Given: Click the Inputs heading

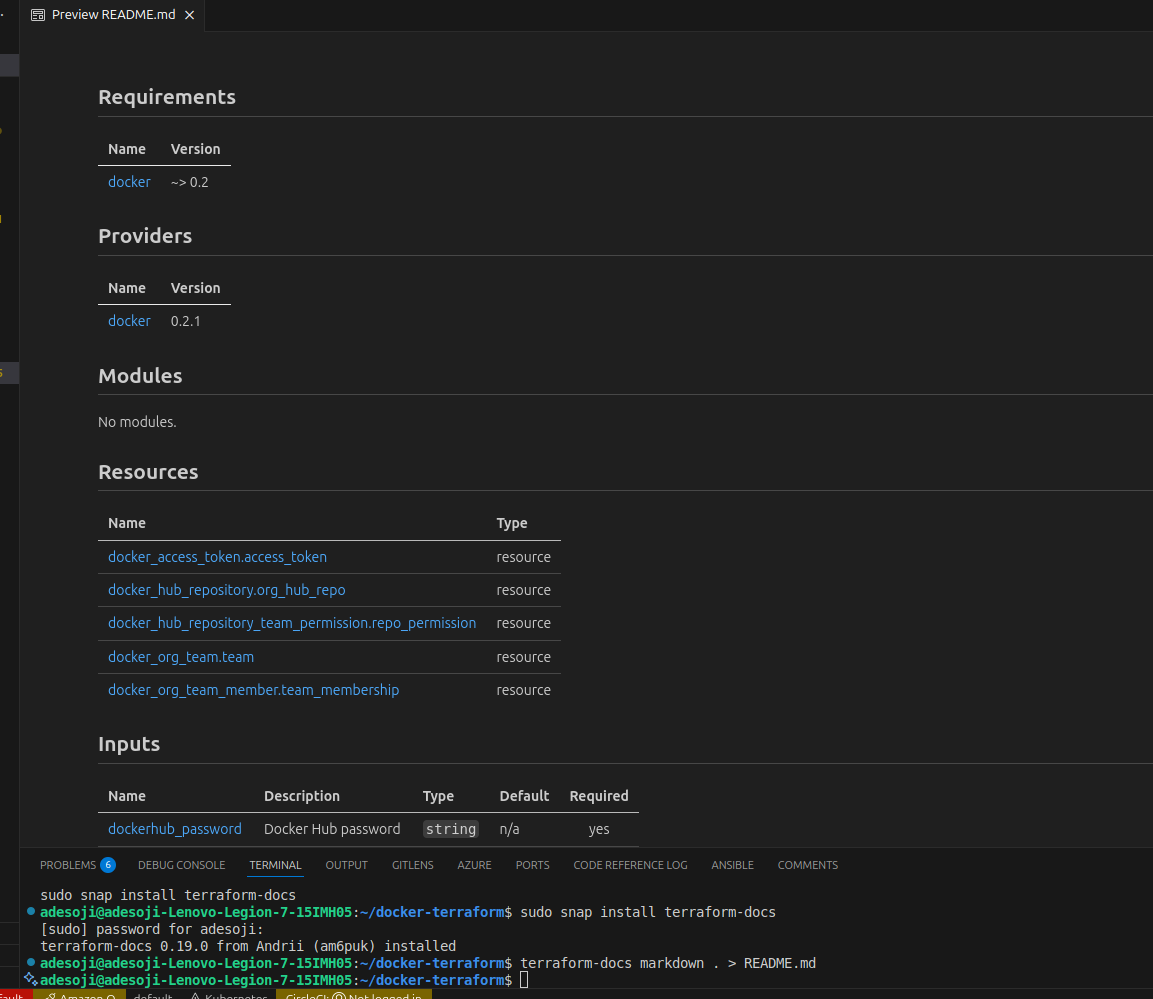Looking at the screenshot, I should coord(129,744).
